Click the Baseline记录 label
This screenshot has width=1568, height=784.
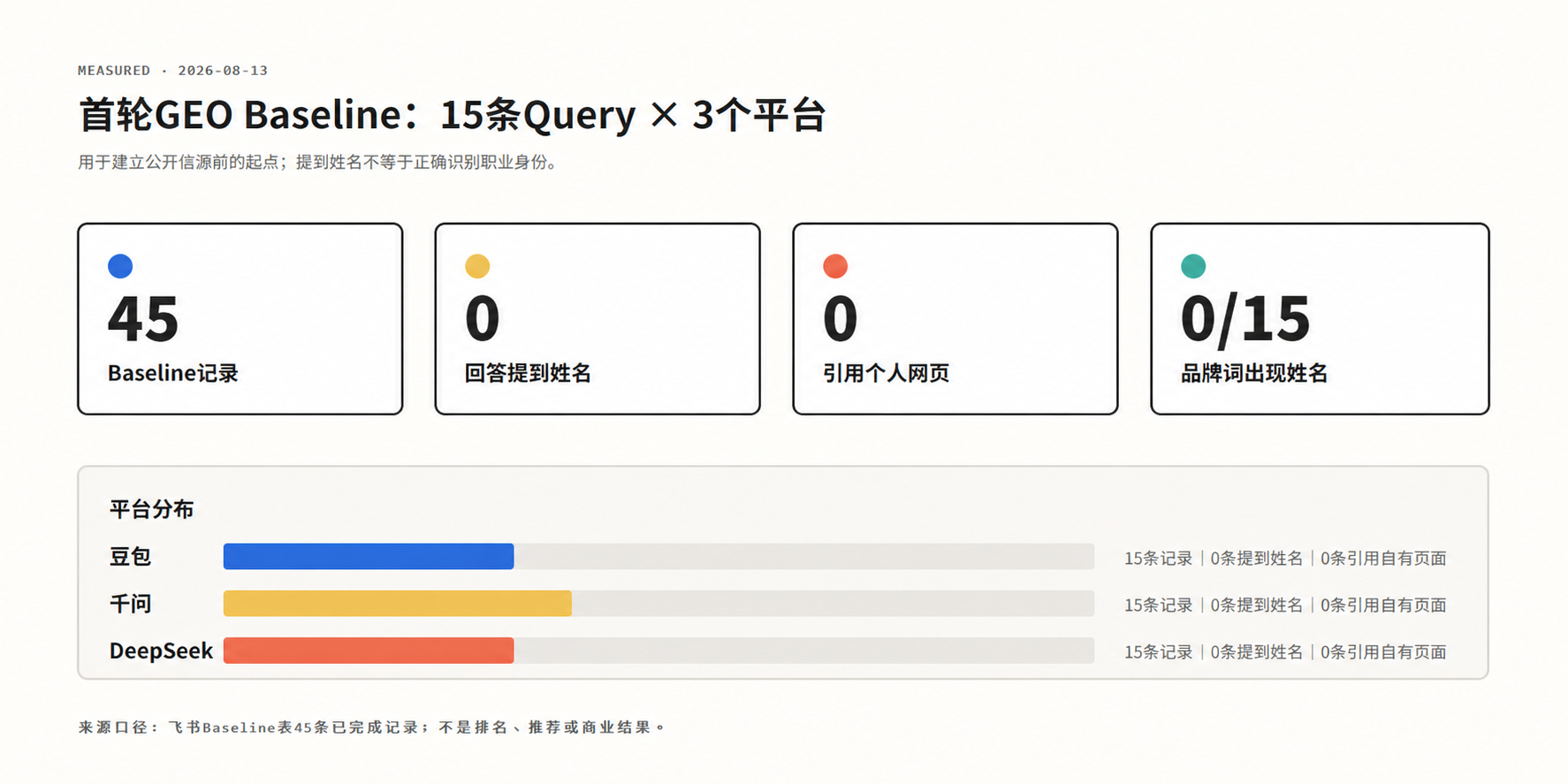point(173,373)
